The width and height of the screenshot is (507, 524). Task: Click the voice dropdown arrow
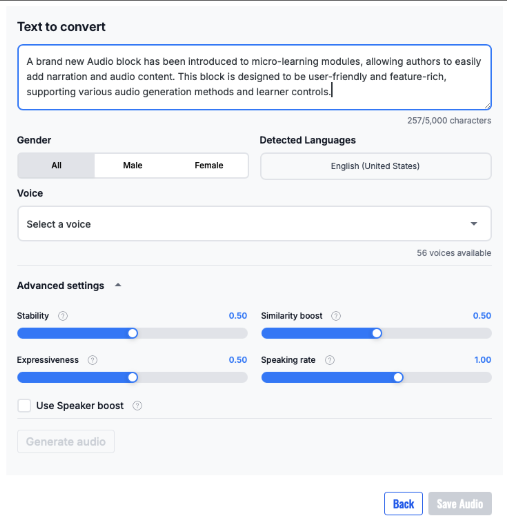click(474, 224)
